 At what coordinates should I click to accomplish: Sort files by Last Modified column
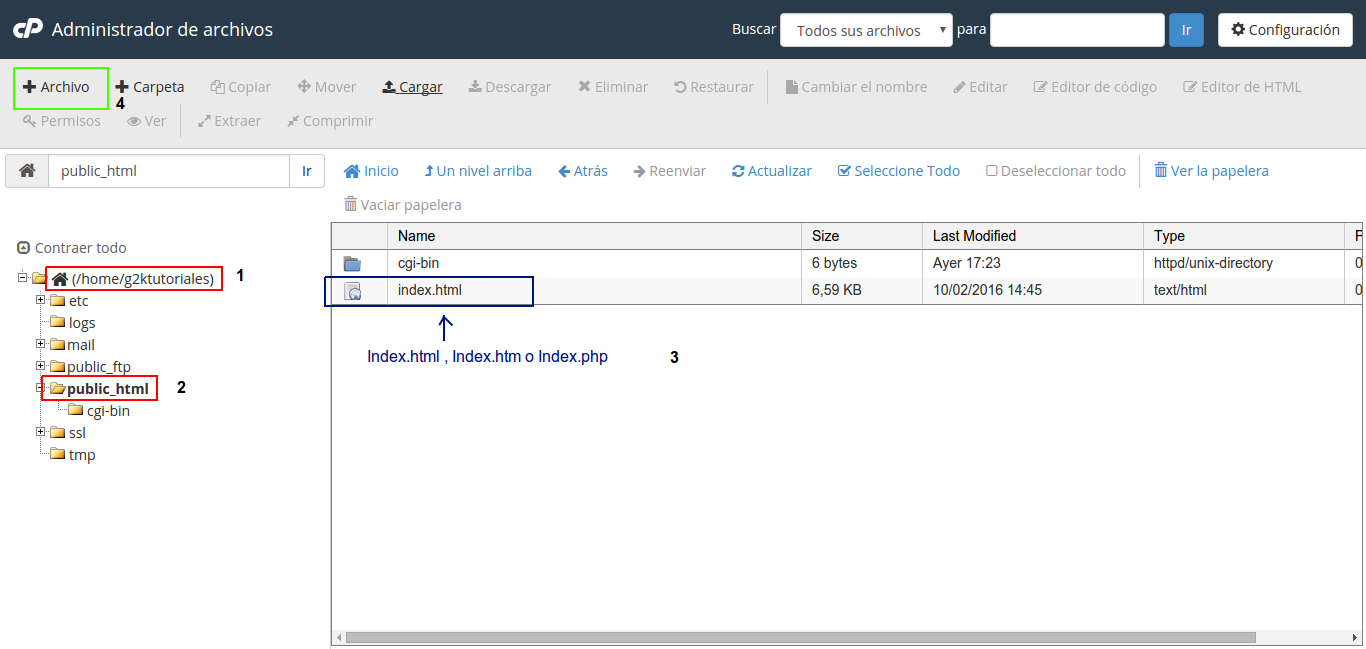point(974,236)
